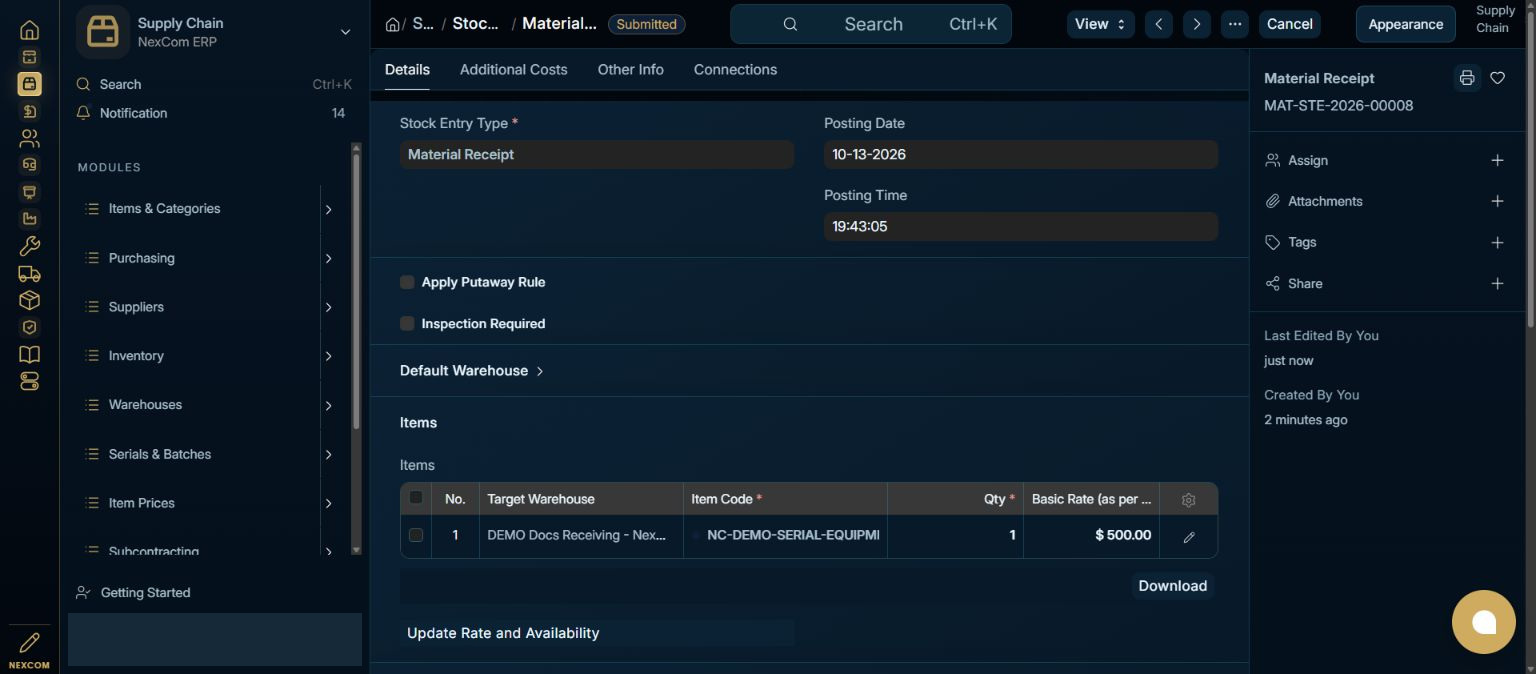Image resolution: width=1536 pixels, height=674 pixels.
Task: Go to previous document arrow
Action: (1158, 24)
